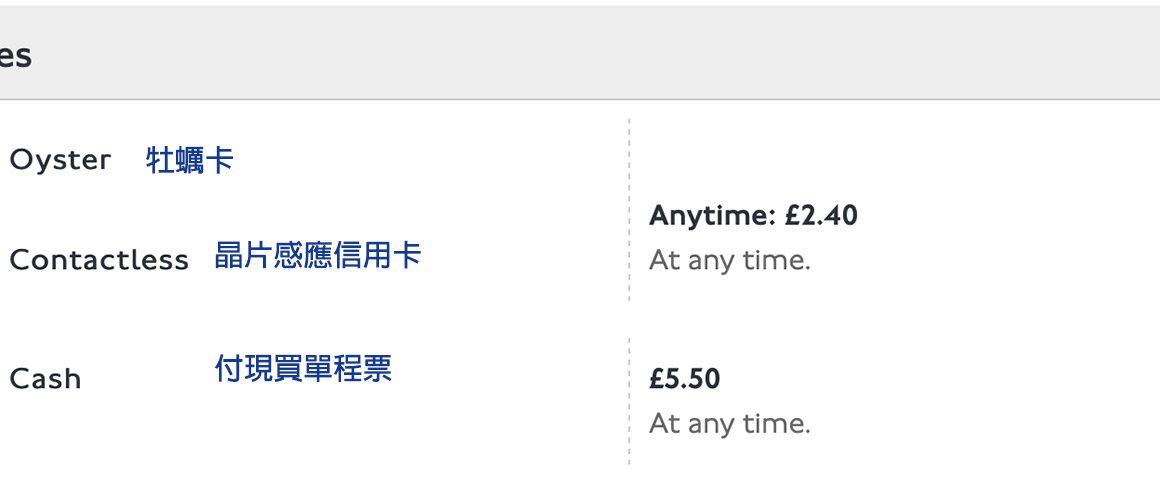Click the Contactless payment label
Screen dimensions: 1160x483
98,260
